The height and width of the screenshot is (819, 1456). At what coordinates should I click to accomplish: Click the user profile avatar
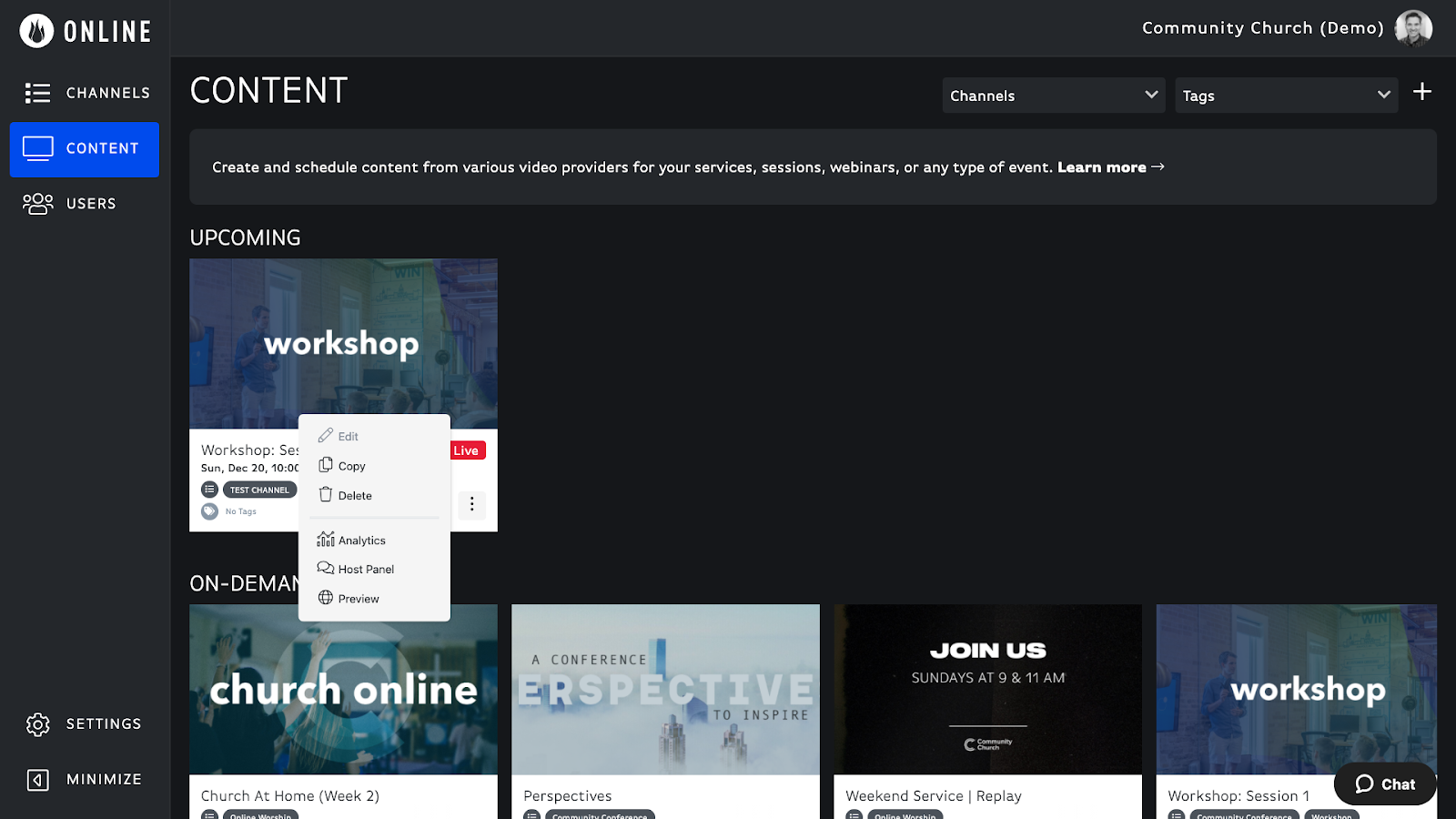[x=1413, y=28]
